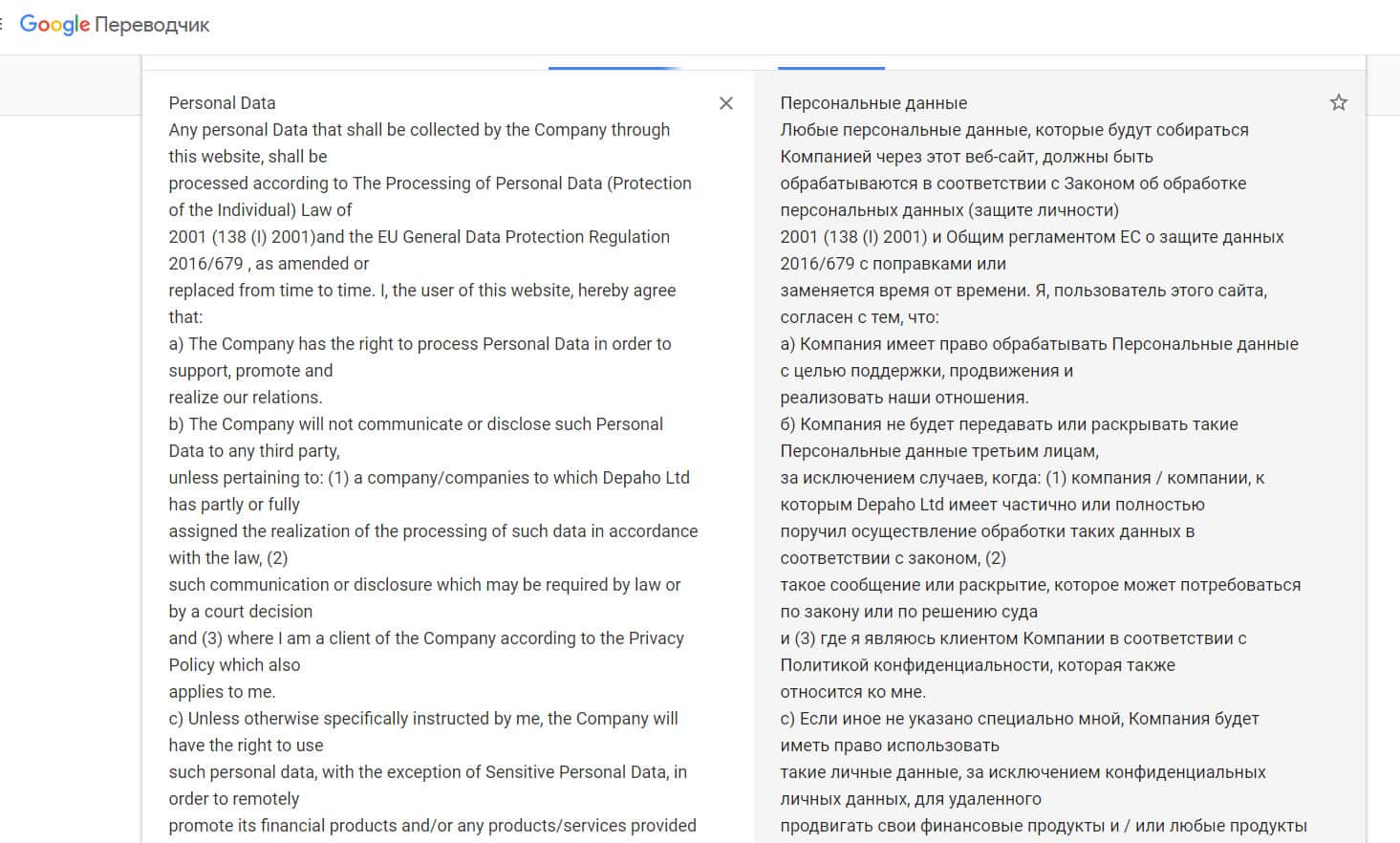Click the translated line "относится ко мне."
The width and height of the screenshot is (1400, 843).
[x=852, y=692]
